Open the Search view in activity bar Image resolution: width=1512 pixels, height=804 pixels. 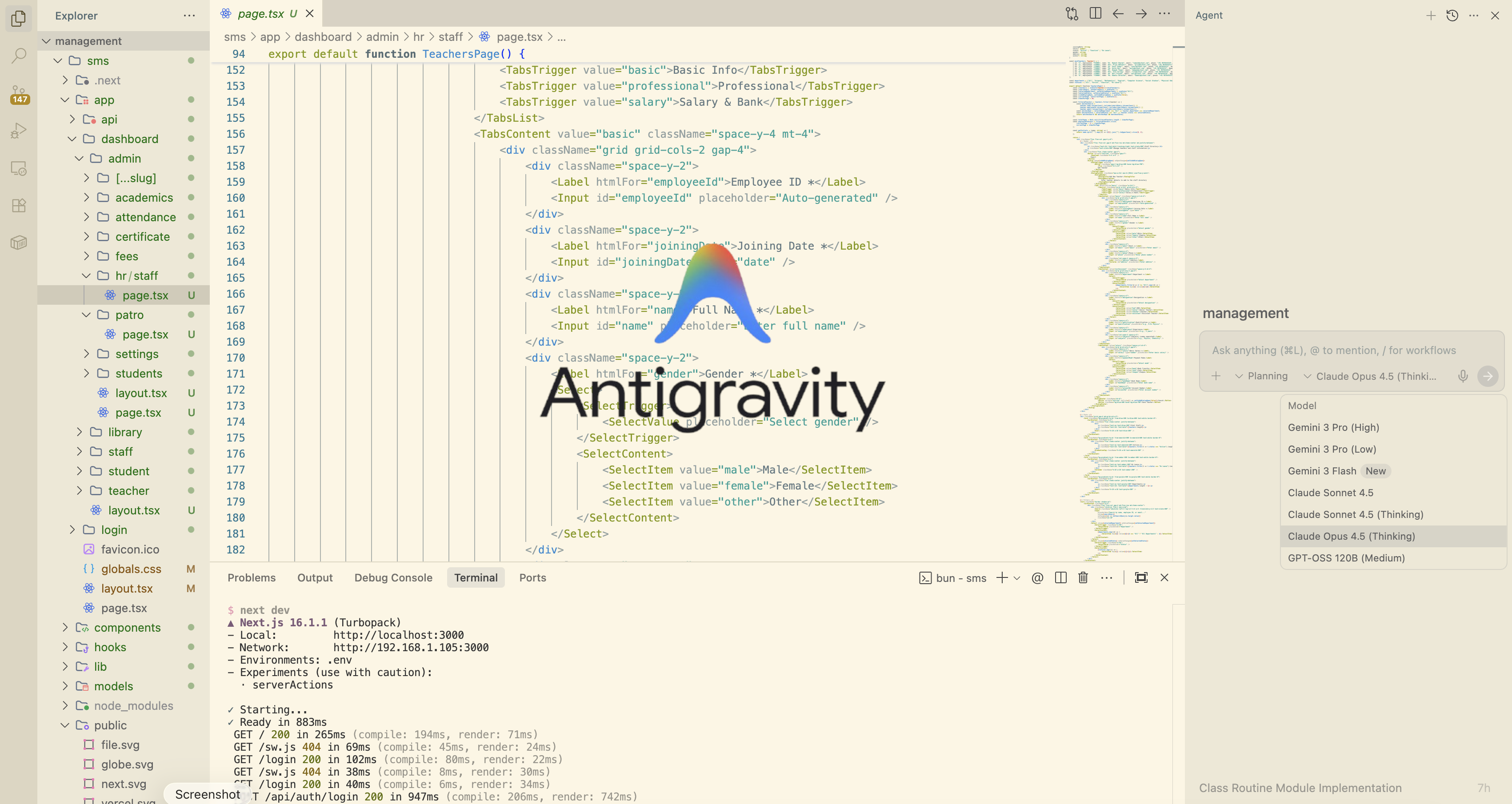pyautogui.click(x=19, y=56)
